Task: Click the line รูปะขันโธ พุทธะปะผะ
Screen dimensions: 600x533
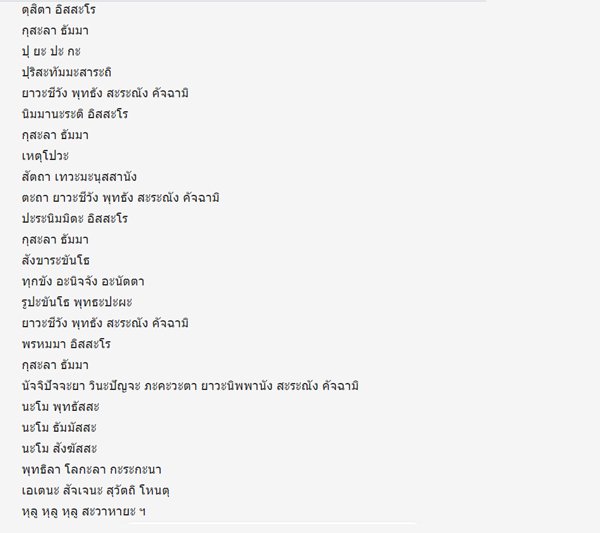Action: tap(77, 302)
